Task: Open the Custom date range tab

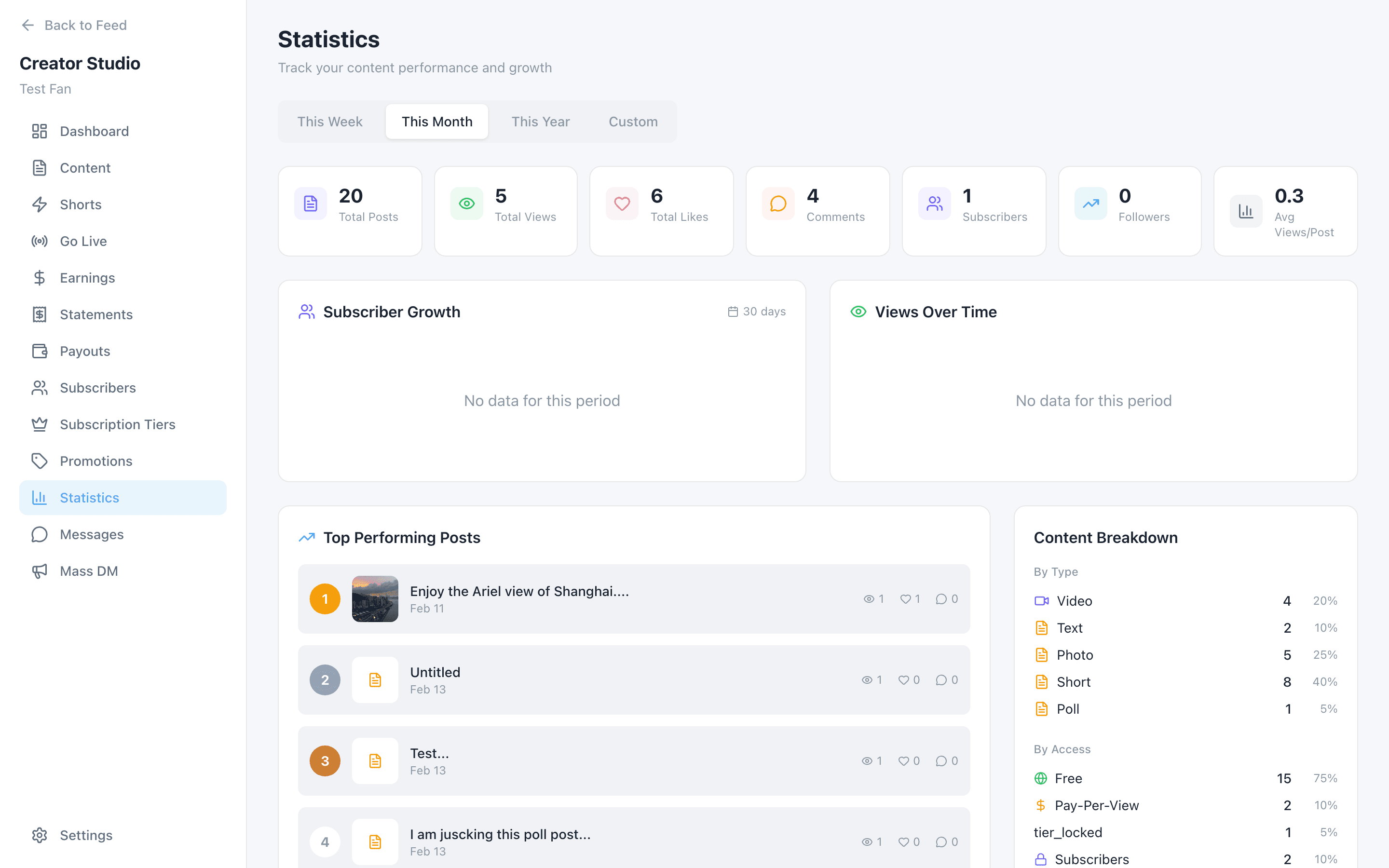Action: click(633, 122)
